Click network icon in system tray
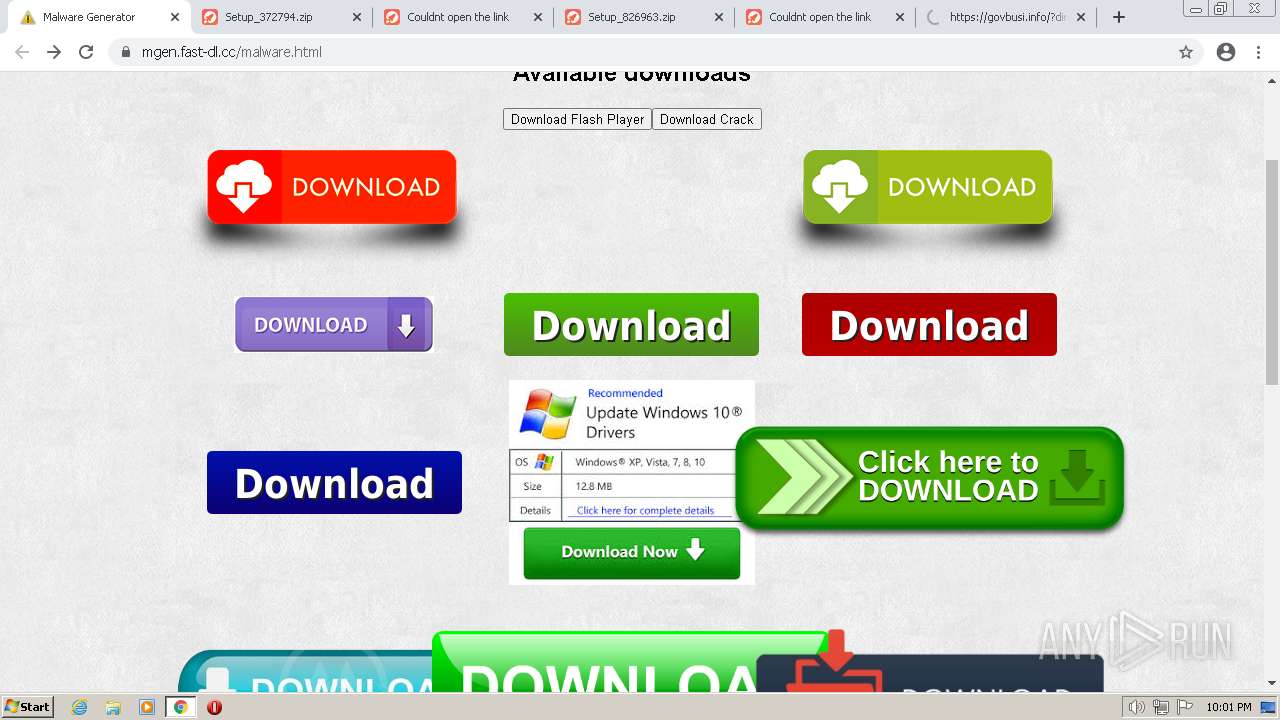The width and height of the screenshot is (1280, 720). coord(1161,707)
